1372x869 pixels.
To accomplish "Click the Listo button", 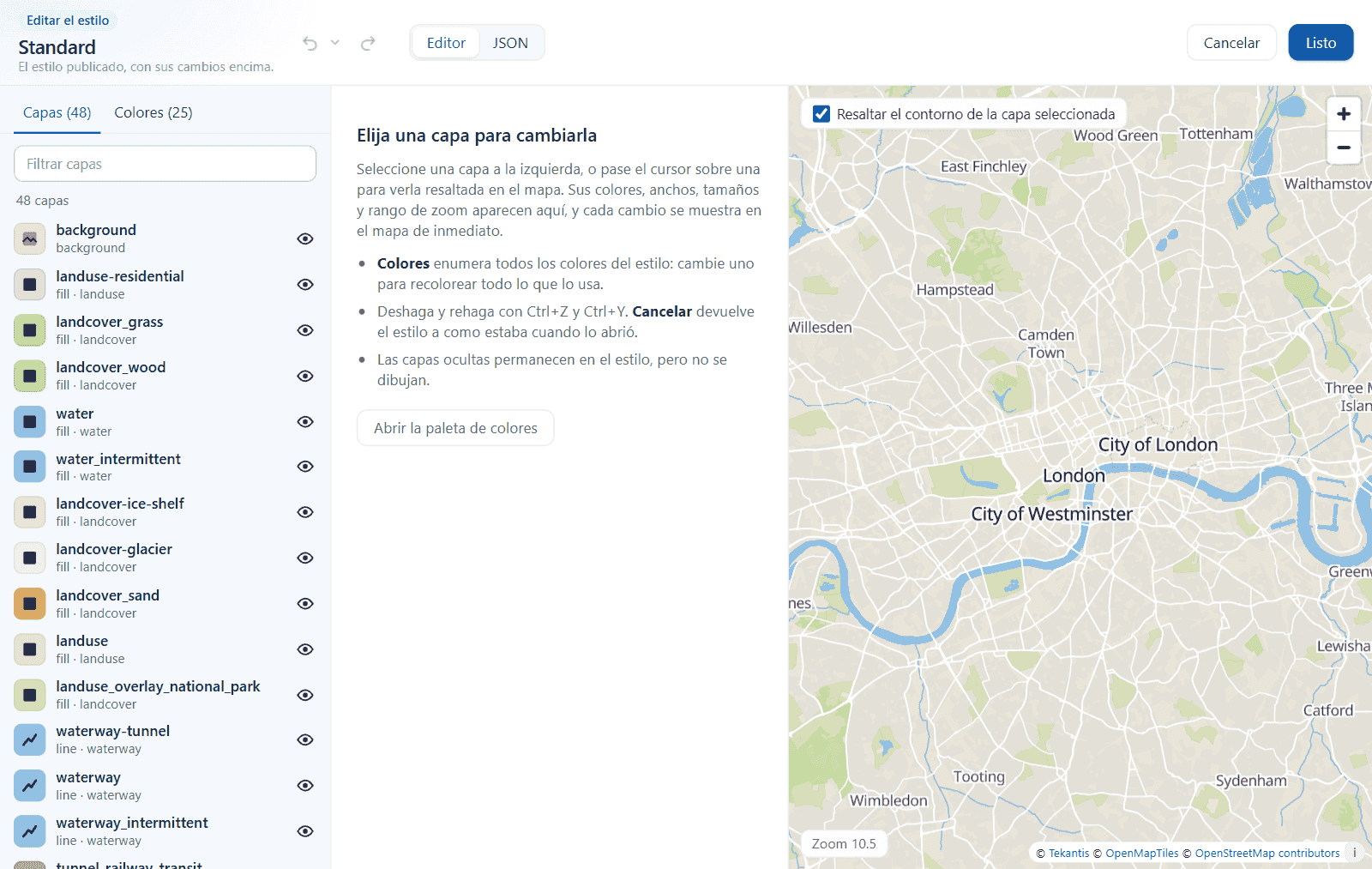I will (x=1321, y=43).
